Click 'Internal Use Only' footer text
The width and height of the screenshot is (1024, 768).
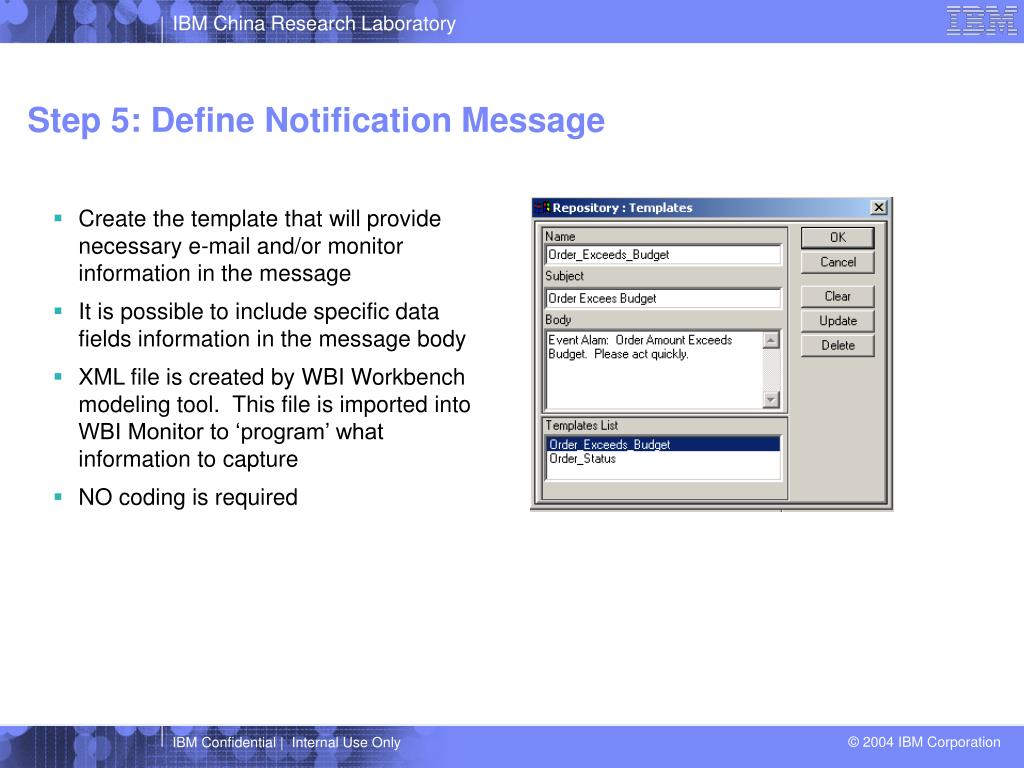coord(346,743)
